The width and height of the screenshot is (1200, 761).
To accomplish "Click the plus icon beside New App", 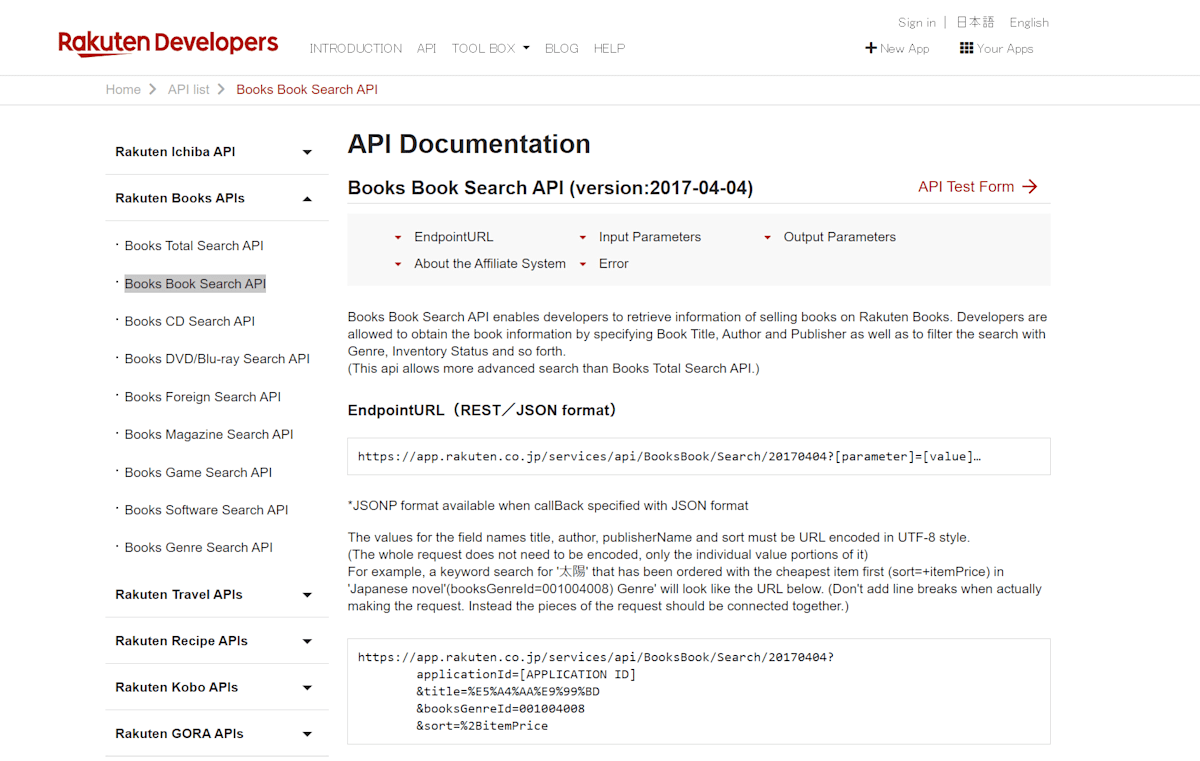I will click(871, 48).
